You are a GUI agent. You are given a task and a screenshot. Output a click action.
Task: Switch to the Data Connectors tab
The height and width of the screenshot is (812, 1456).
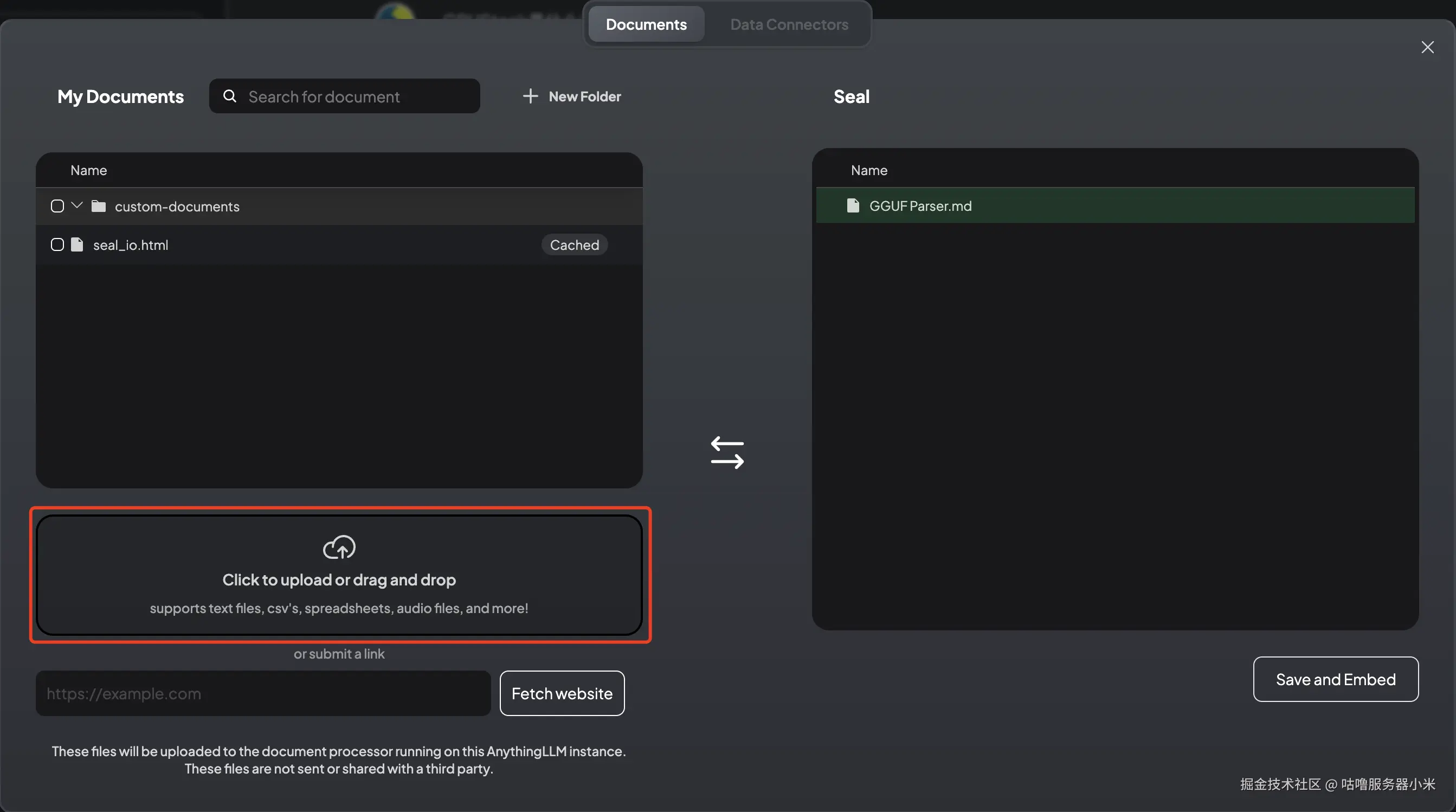789,25
